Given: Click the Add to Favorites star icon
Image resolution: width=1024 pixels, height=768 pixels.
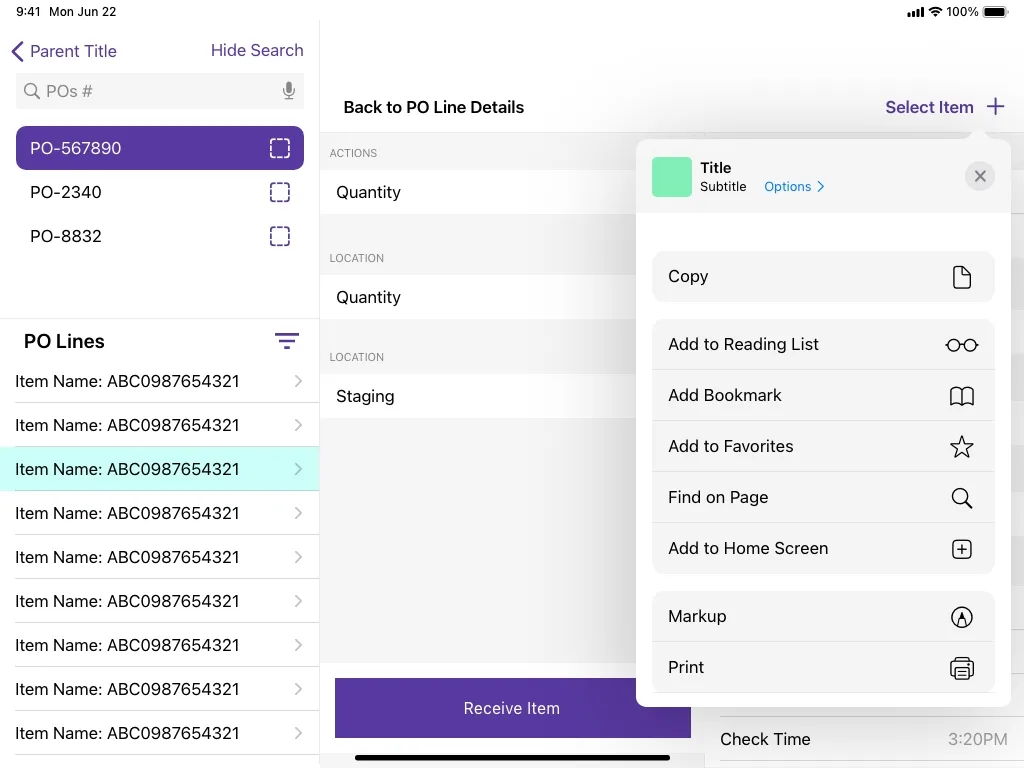Looking at the screenshot, I should (x=961, y=447).
